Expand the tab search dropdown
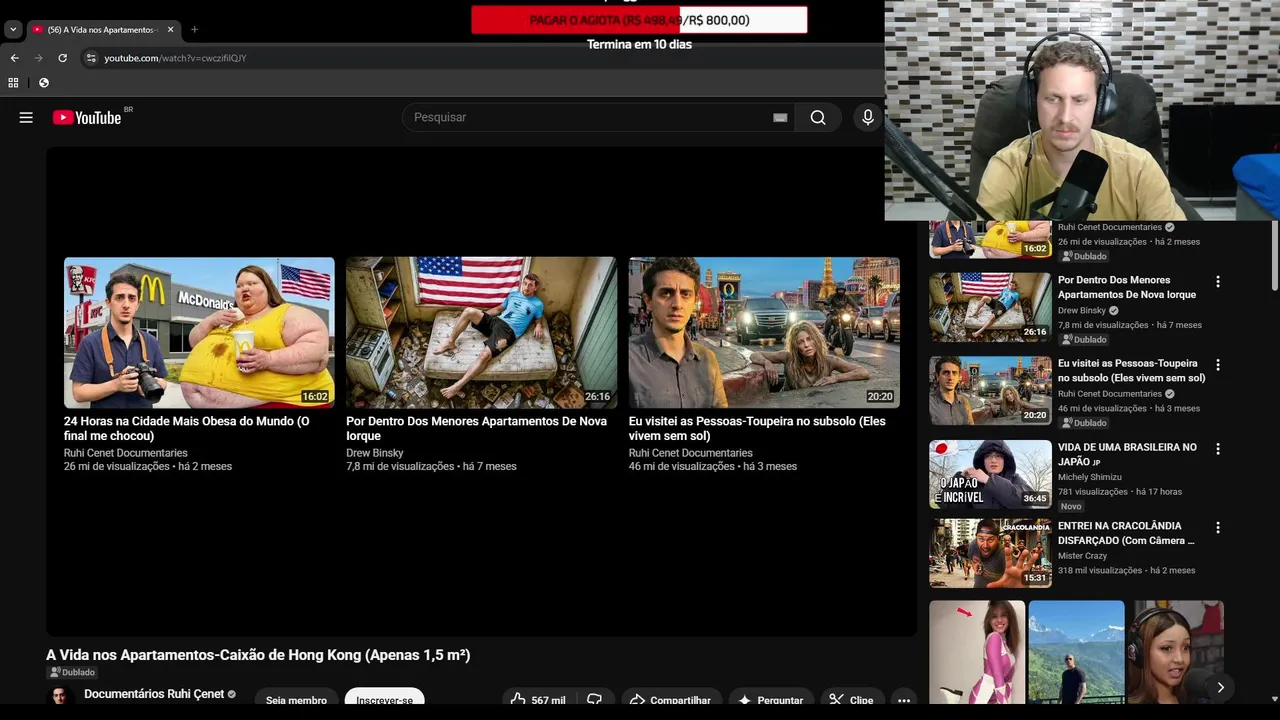This screenshot has width=1280, height=720. point(13,29)
